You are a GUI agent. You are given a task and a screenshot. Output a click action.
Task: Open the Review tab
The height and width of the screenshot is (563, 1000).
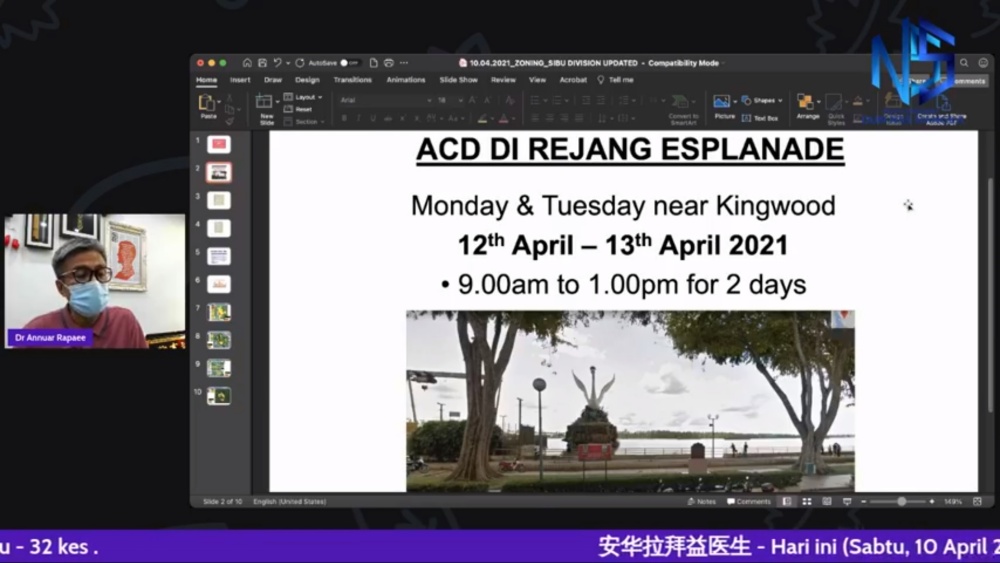pos(503,80)
